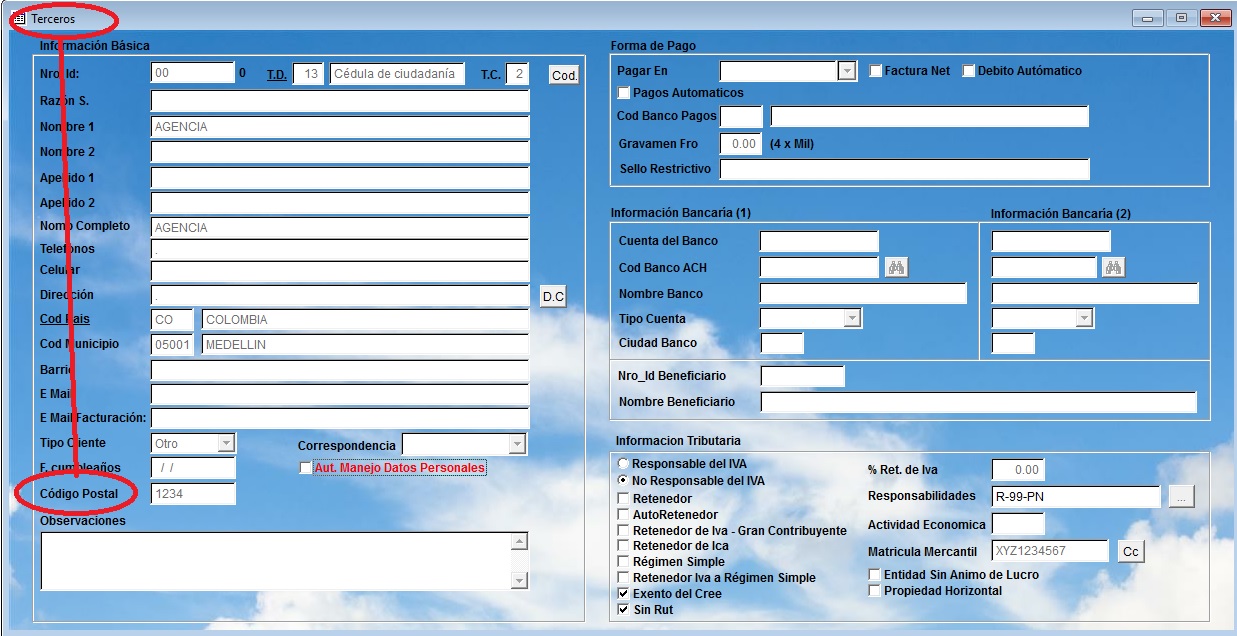Open the Pagar En dropdown

847,71
